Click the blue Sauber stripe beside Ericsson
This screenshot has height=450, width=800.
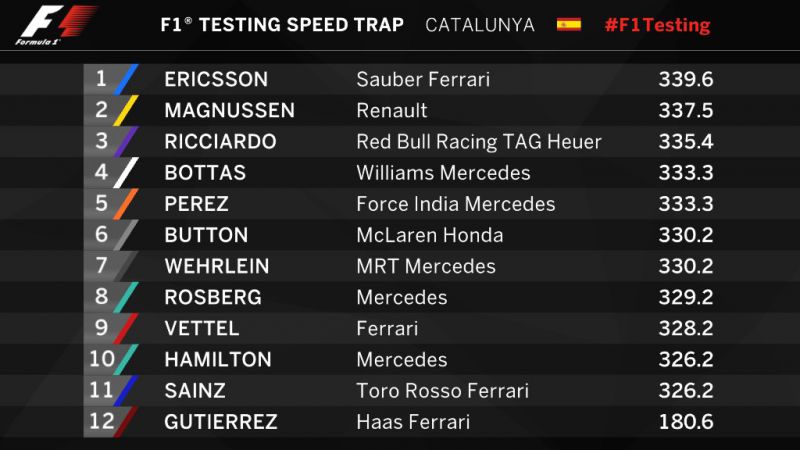(126, 79)
